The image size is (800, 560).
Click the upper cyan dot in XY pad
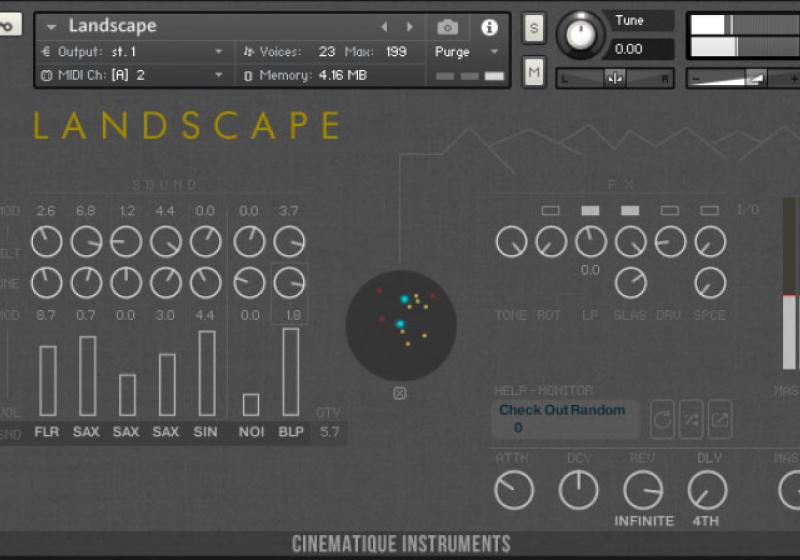point(404,299)
